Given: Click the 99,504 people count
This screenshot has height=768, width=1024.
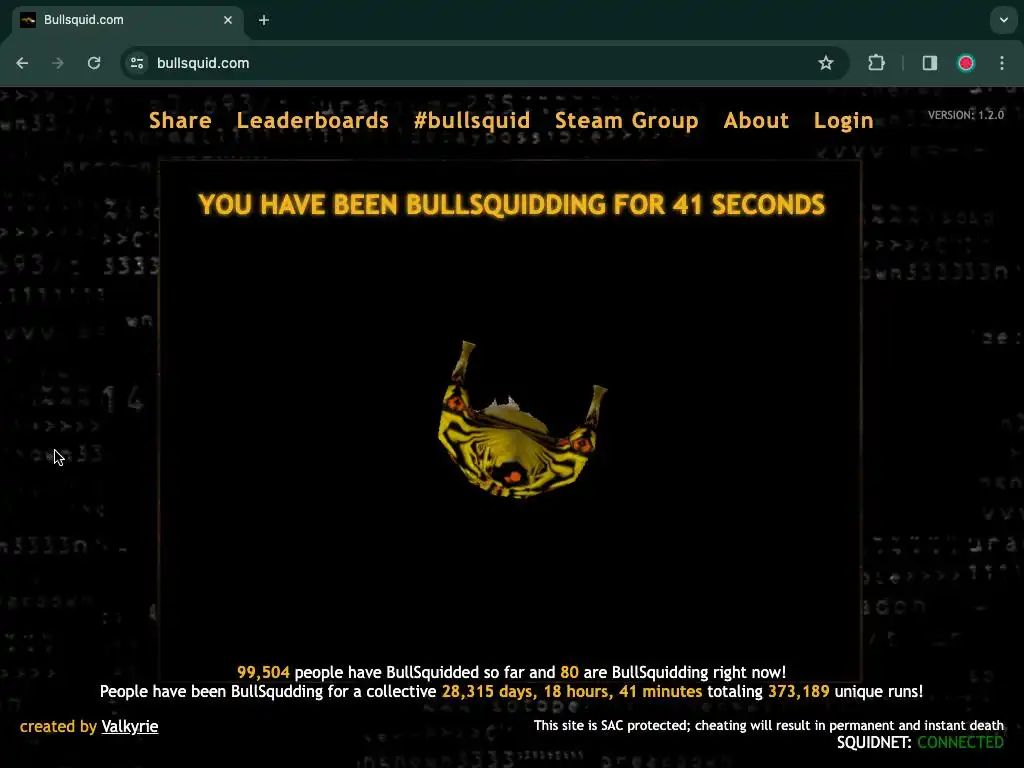Looking at the screenshot, I should pyautogui.click(x=263, y=673).
